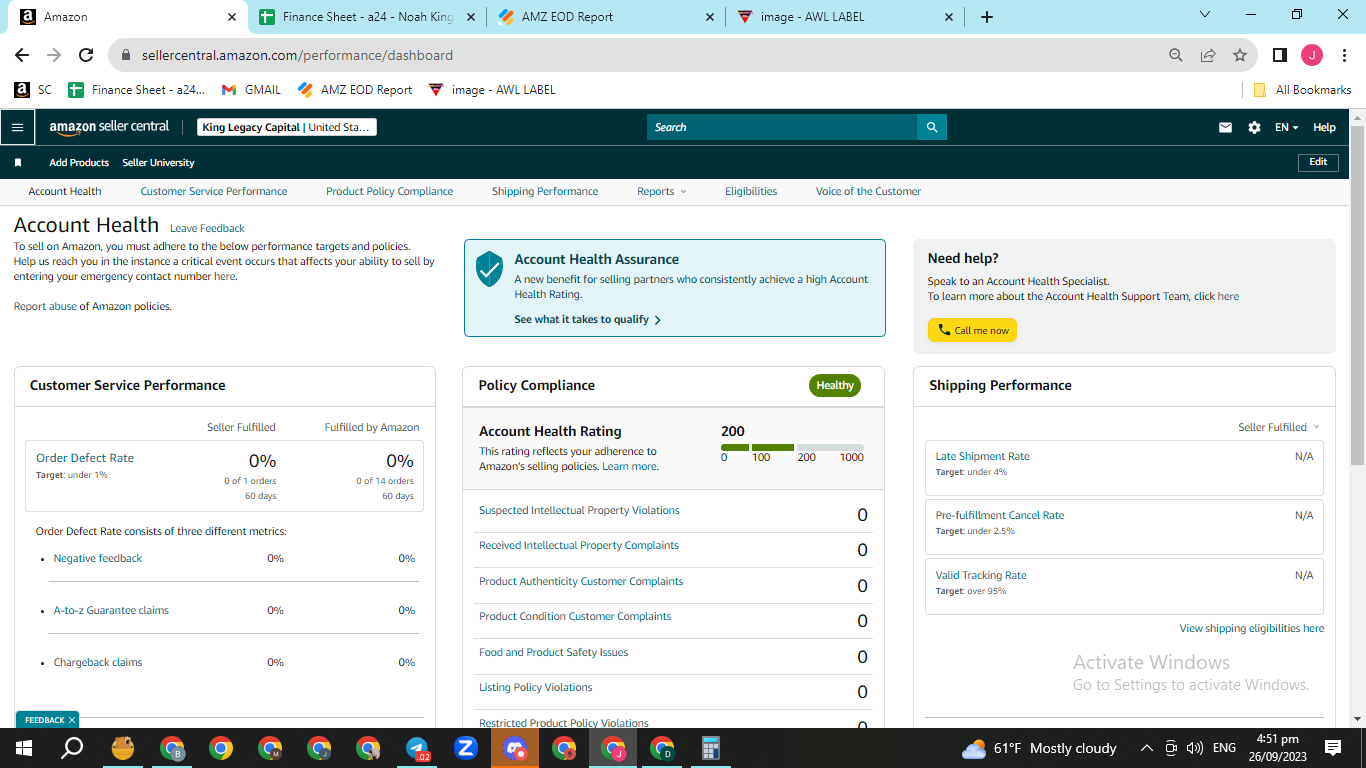Open the Product Policy Compliance tab
Viewport: 1366px width, 768px height.
click(390, 191)
